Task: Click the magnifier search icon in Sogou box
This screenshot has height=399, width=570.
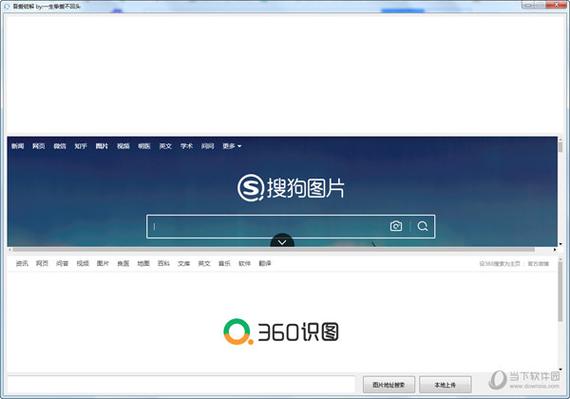Action: [422, 226]
